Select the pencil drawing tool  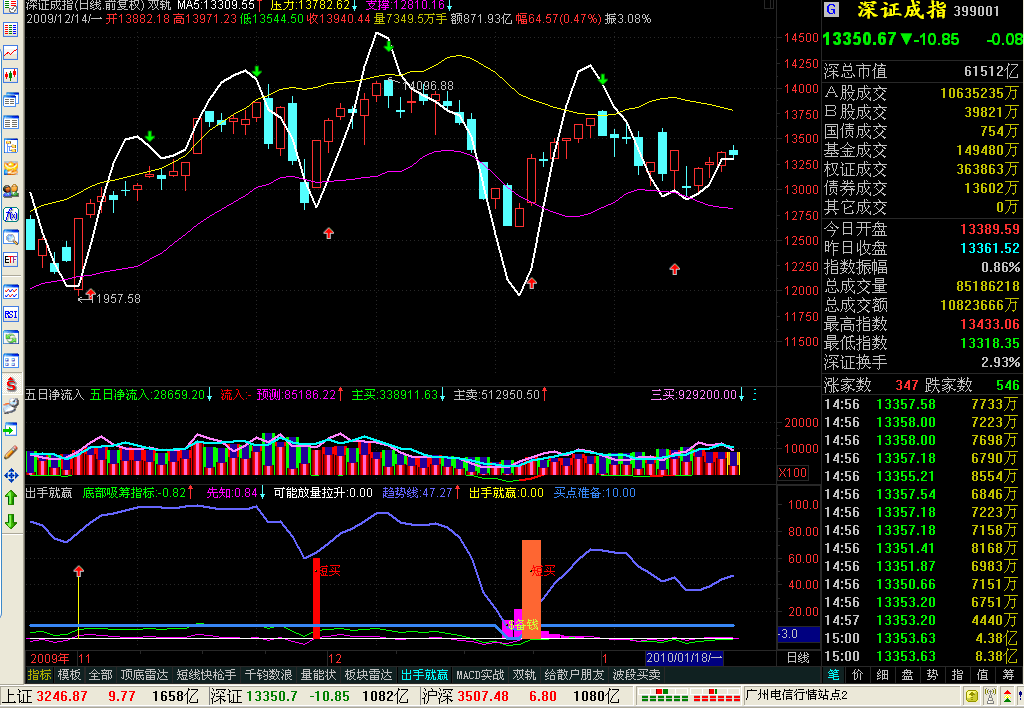tap(10, 453)
